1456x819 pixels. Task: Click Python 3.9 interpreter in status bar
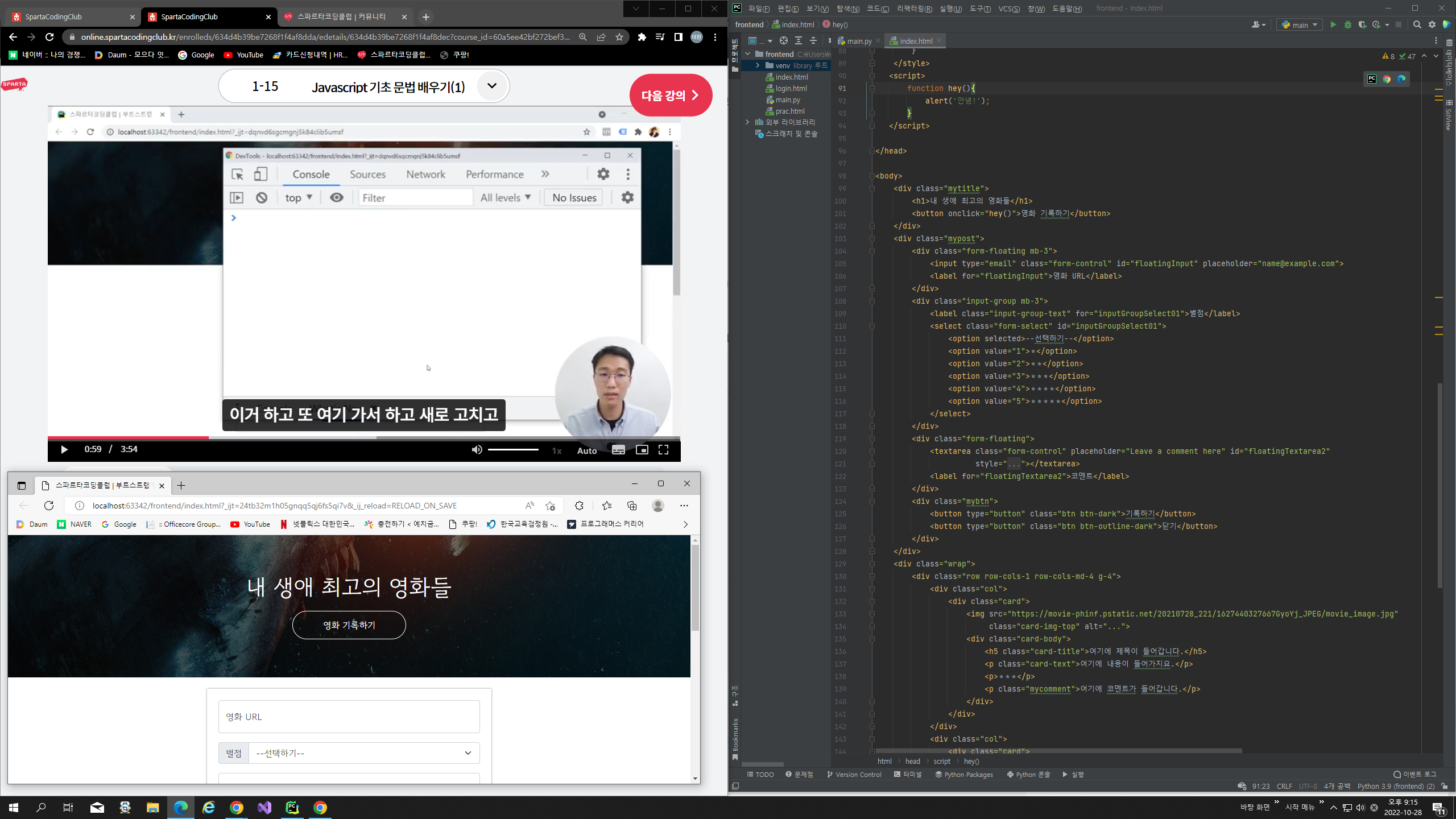[1396, 786]
